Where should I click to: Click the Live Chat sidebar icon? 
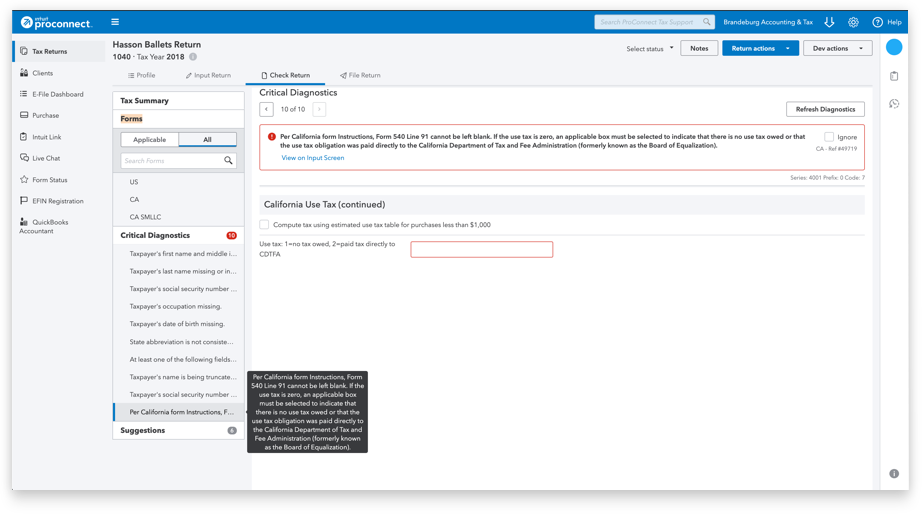pos(24,158)
